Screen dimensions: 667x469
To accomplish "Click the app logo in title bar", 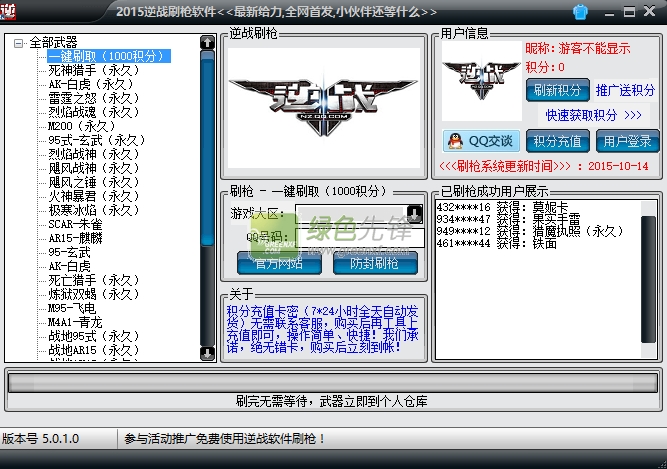I will 11,11.
